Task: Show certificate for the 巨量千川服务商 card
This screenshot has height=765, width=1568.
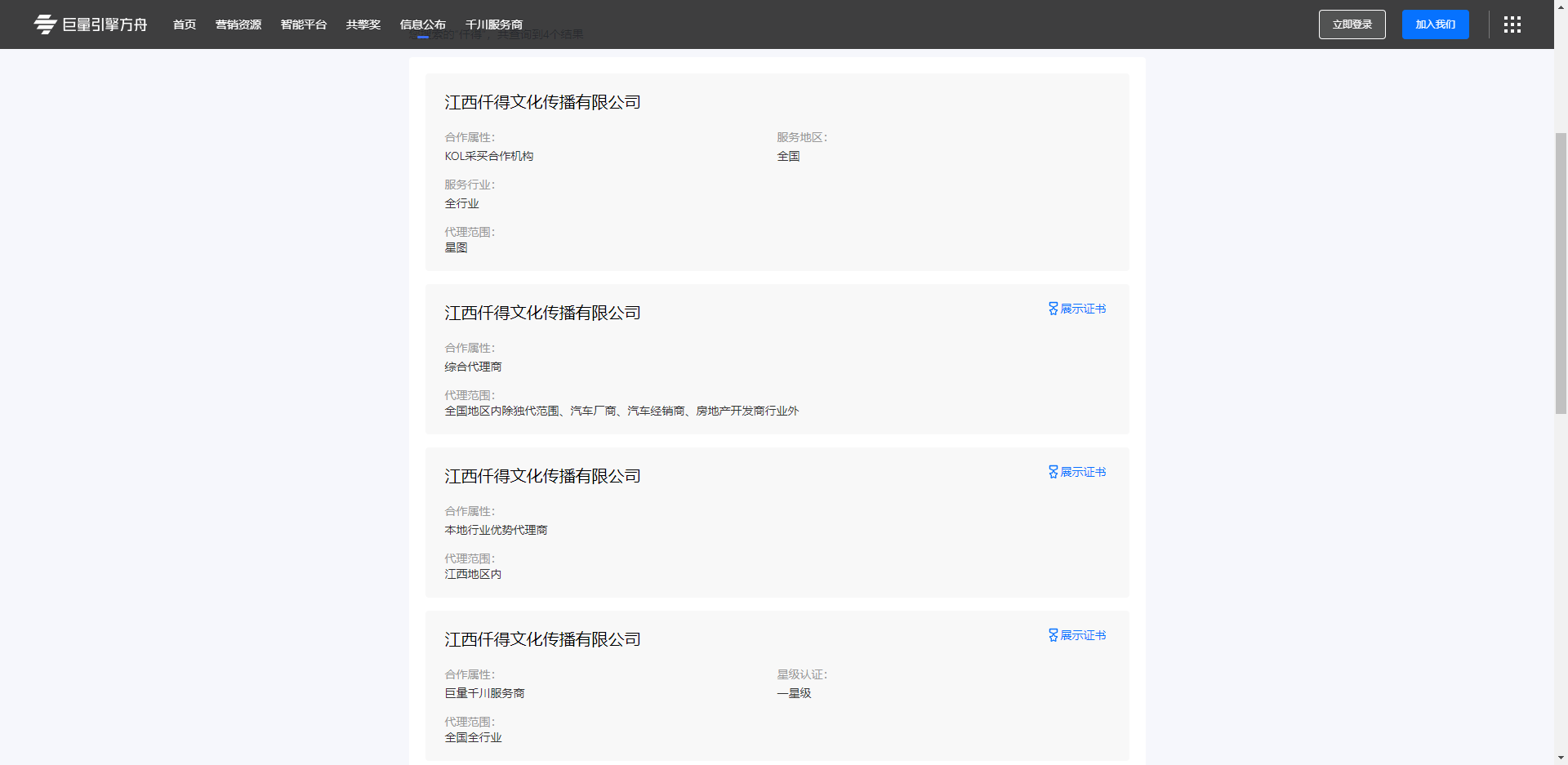Action: pyautogui.click(x=1077, y=635)
